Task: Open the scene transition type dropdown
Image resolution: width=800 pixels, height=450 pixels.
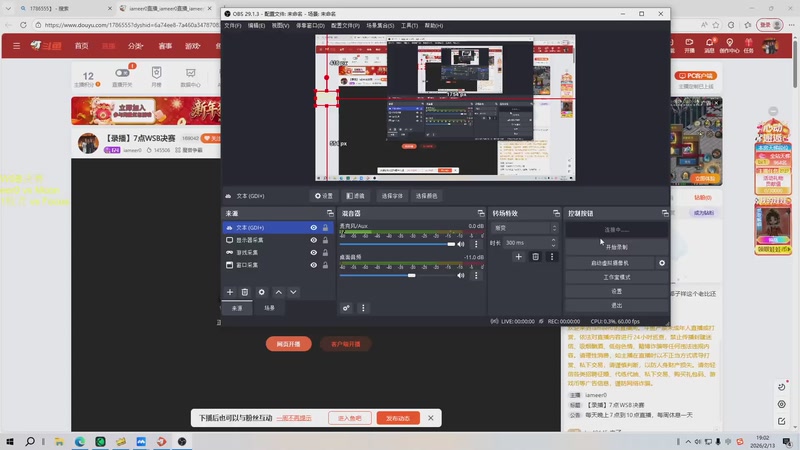Action: click(x=525, y=228)
